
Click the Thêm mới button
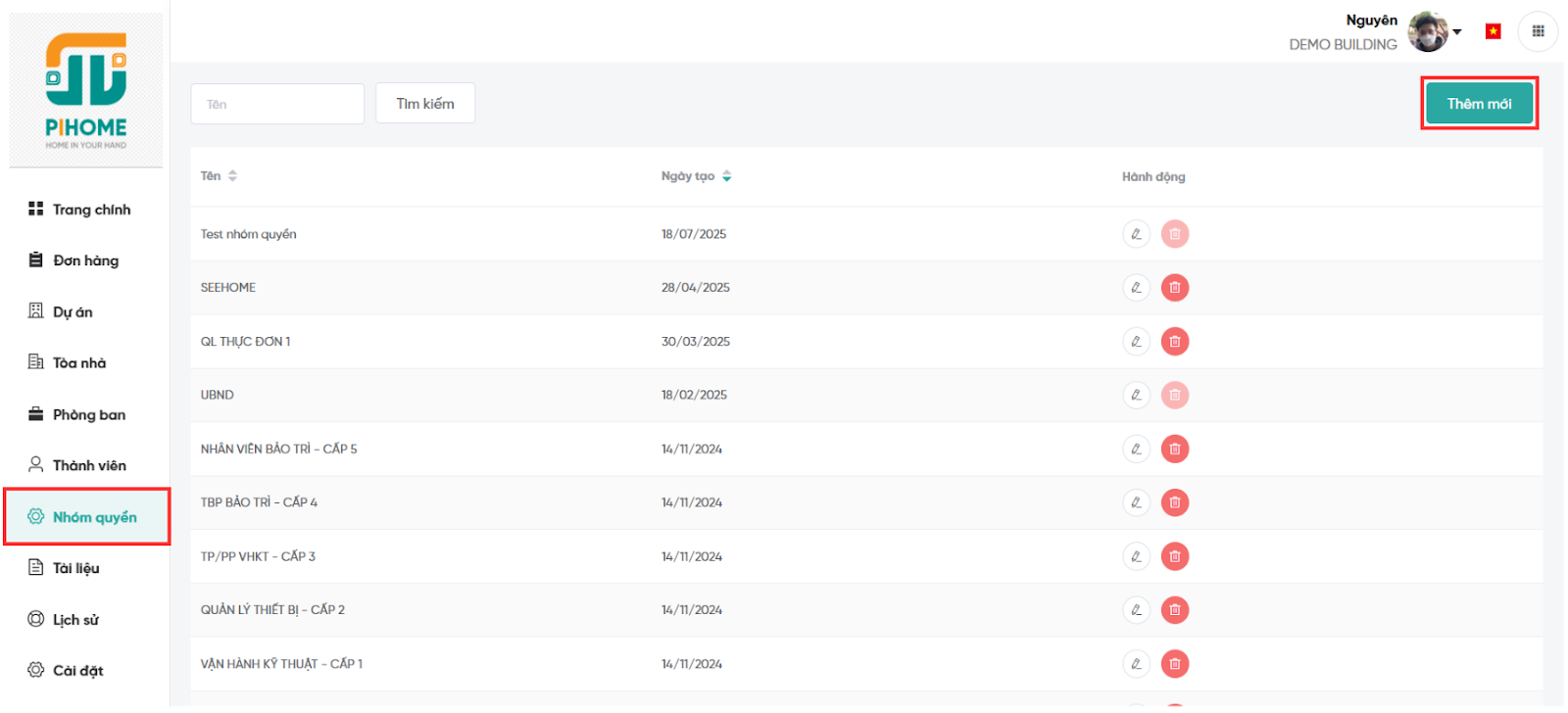pyautogui.click(x=1478, y=104)
